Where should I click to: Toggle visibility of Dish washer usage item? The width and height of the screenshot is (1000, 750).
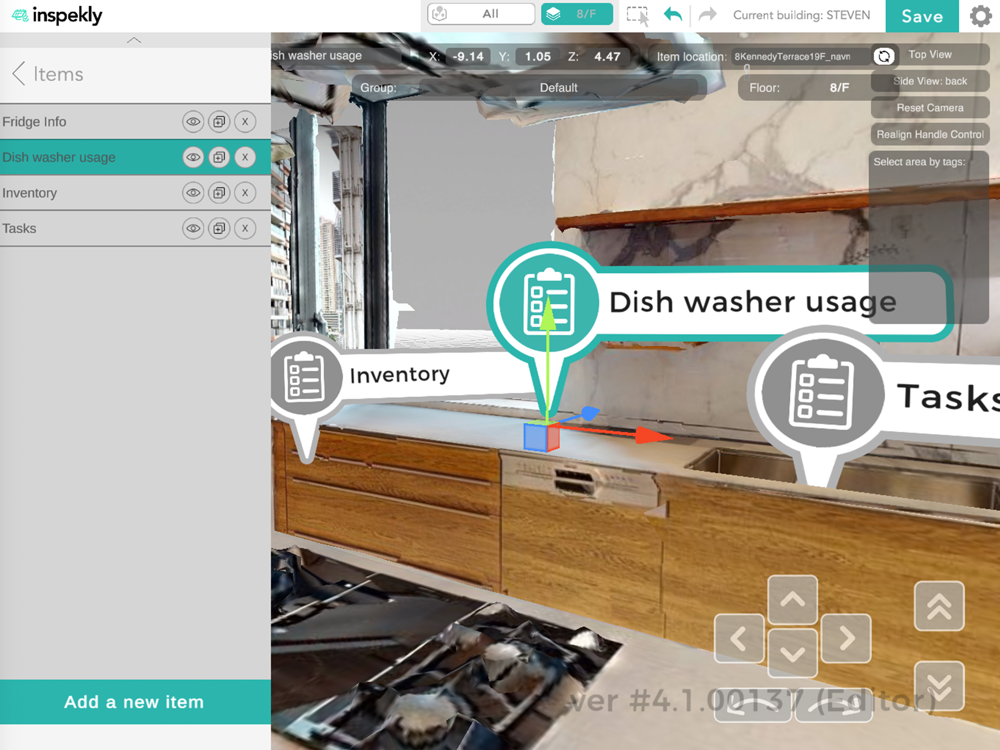[193, 158]
